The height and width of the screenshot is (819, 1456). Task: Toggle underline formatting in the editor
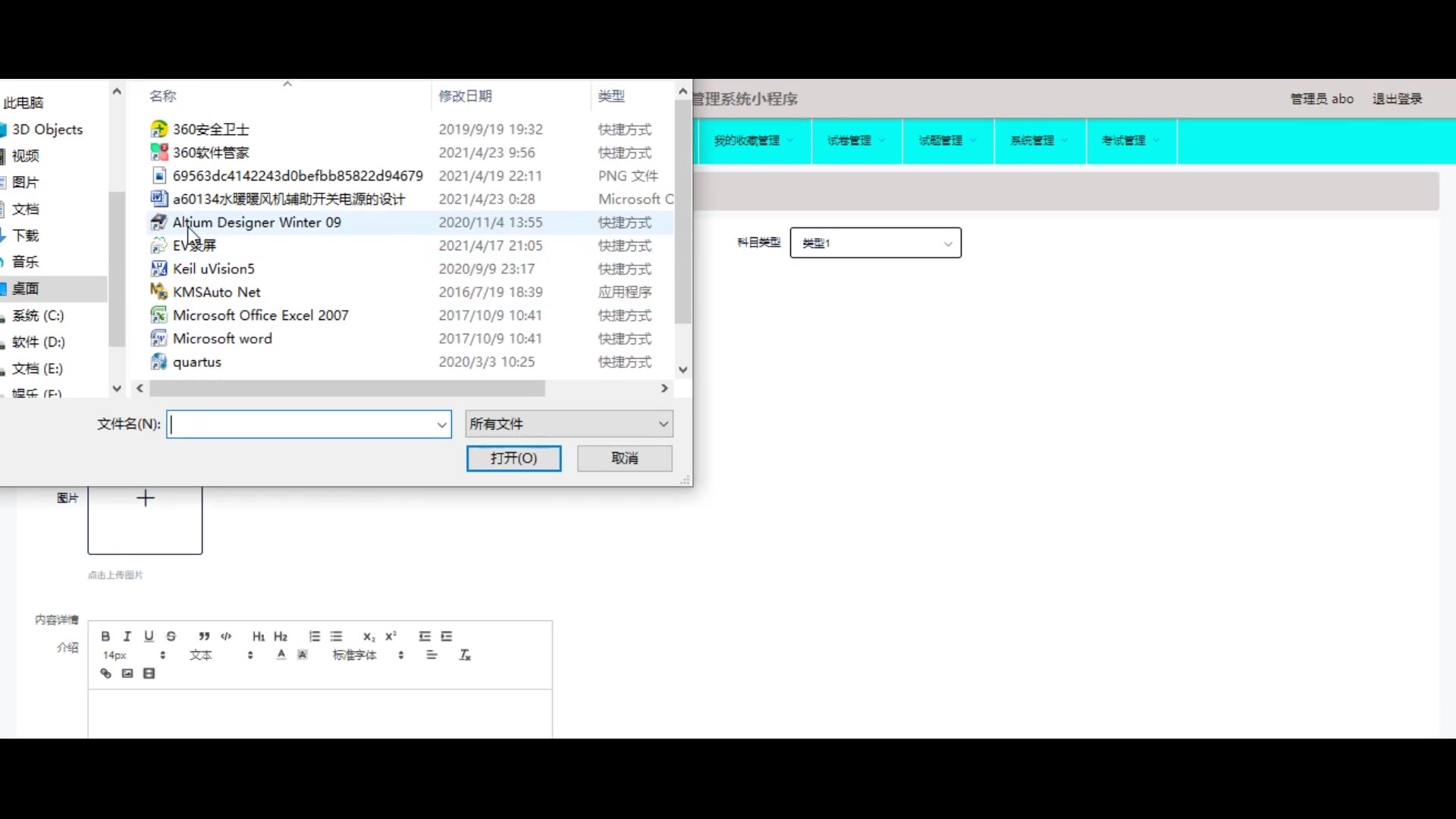point(149,636)
